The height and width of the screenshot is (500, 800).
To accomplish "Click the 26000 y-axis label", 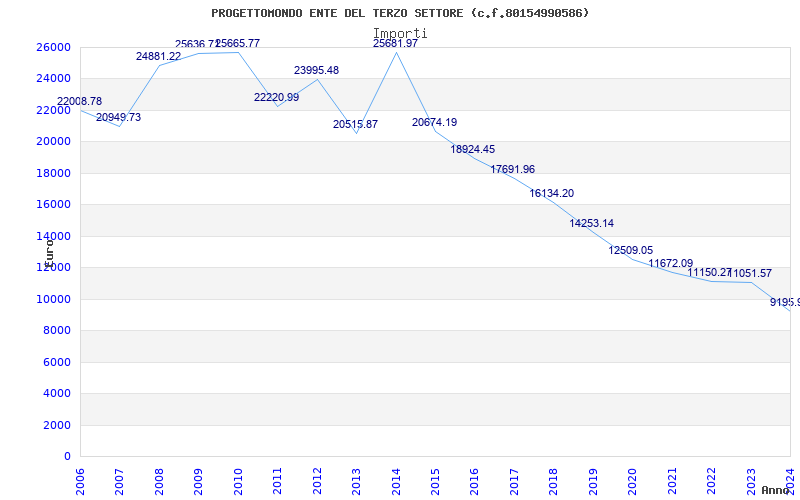I will click(x=53, y=47).
